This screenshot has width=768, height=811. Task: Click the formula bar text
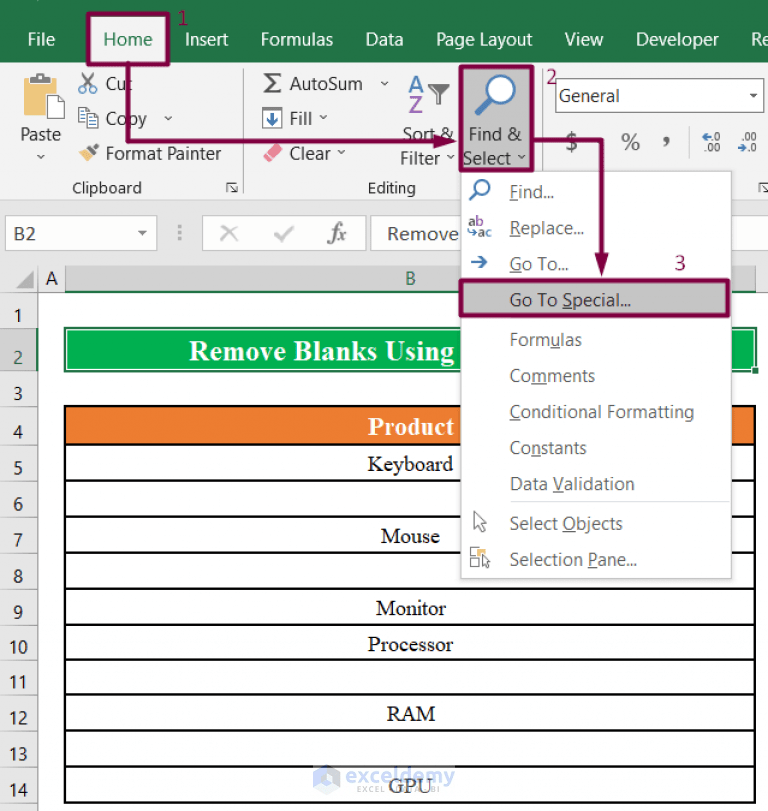tap(423, 234)
